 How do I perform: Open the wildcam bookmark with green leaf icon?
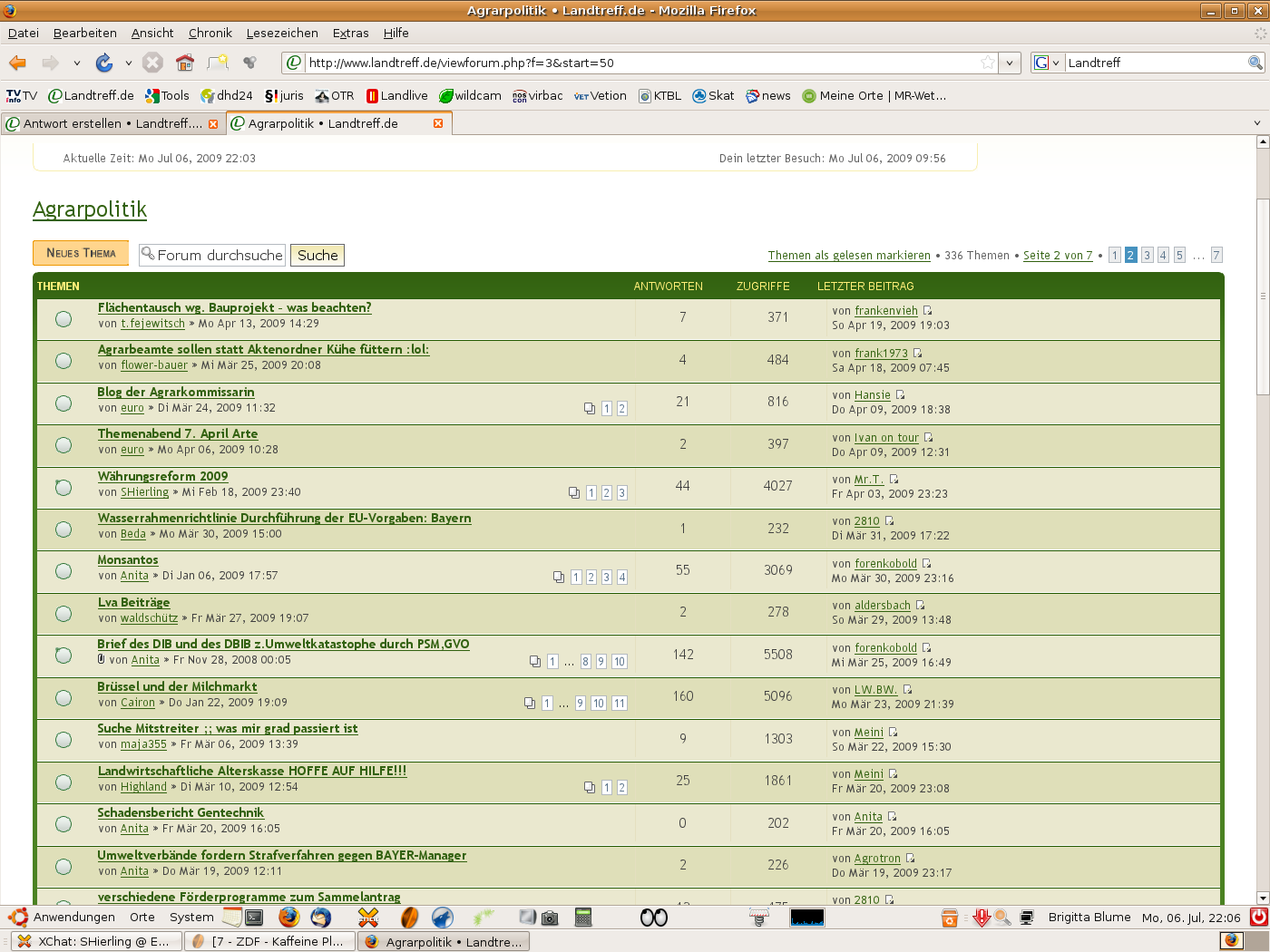pos(470,96)
